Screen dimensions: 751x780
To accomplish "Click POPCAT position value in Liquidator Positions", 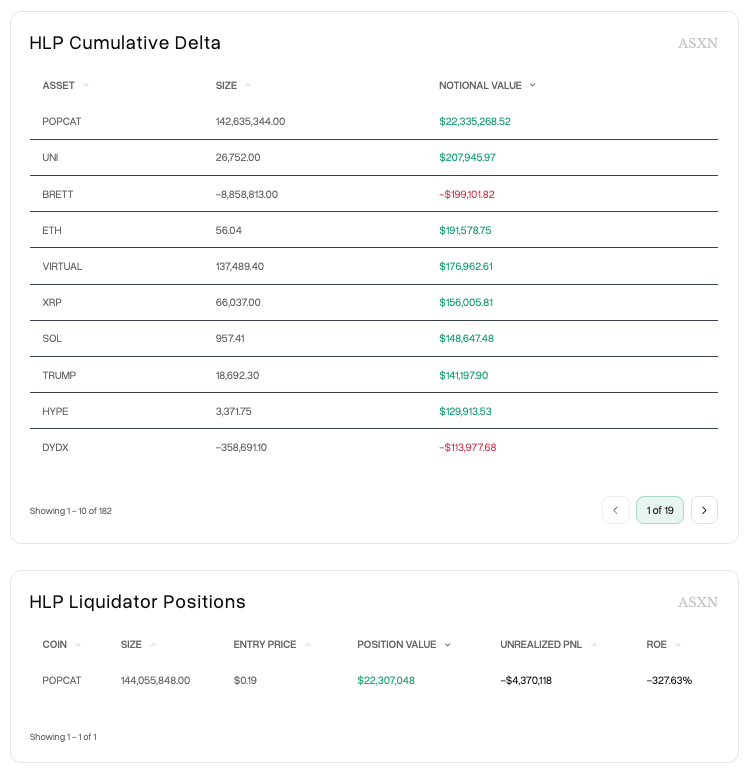I will 386,680.
